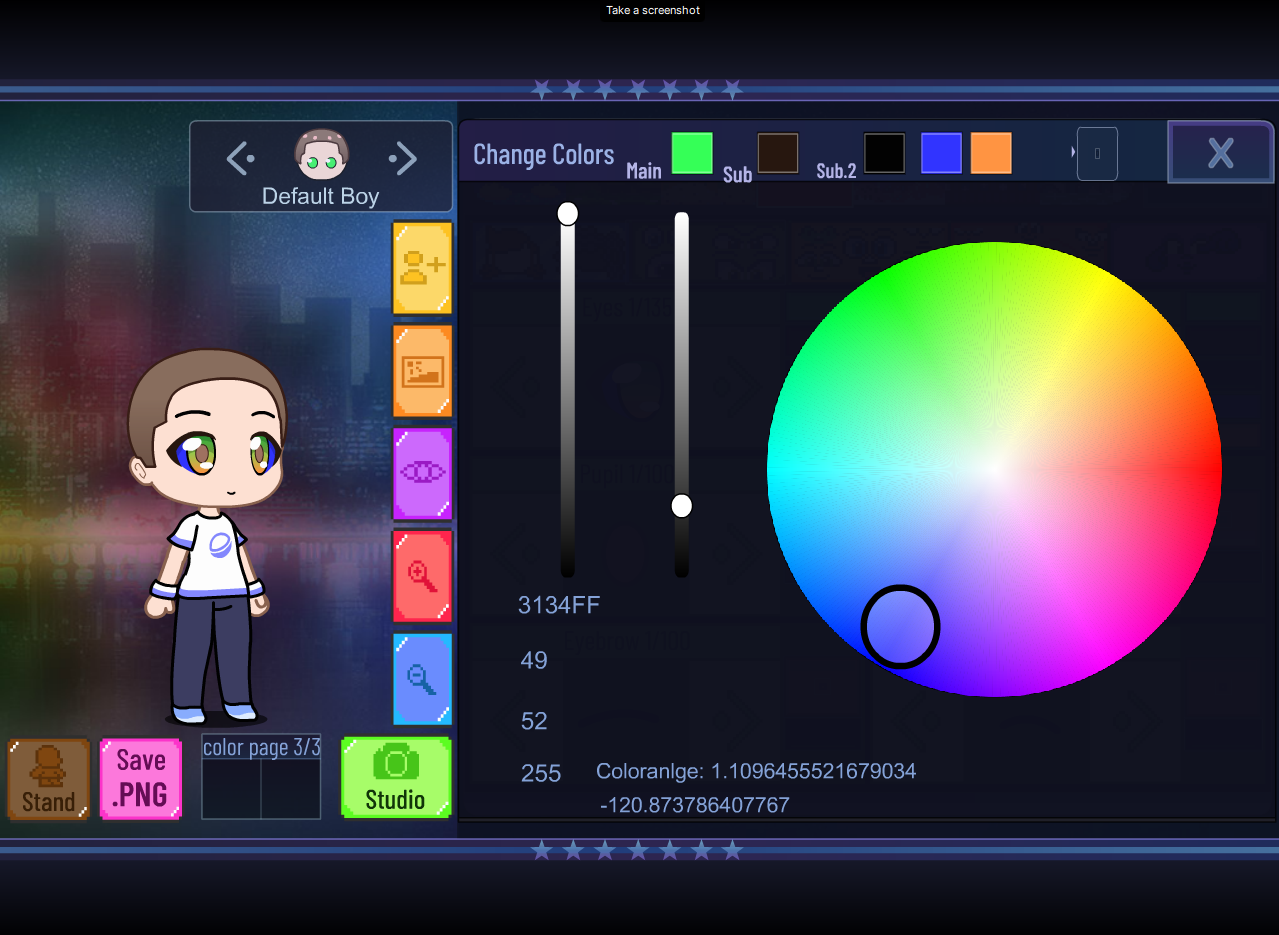This screenshot has width=1279, height=935.
Task: Open the orange background image icon
Action: click(x=422, y=371)
